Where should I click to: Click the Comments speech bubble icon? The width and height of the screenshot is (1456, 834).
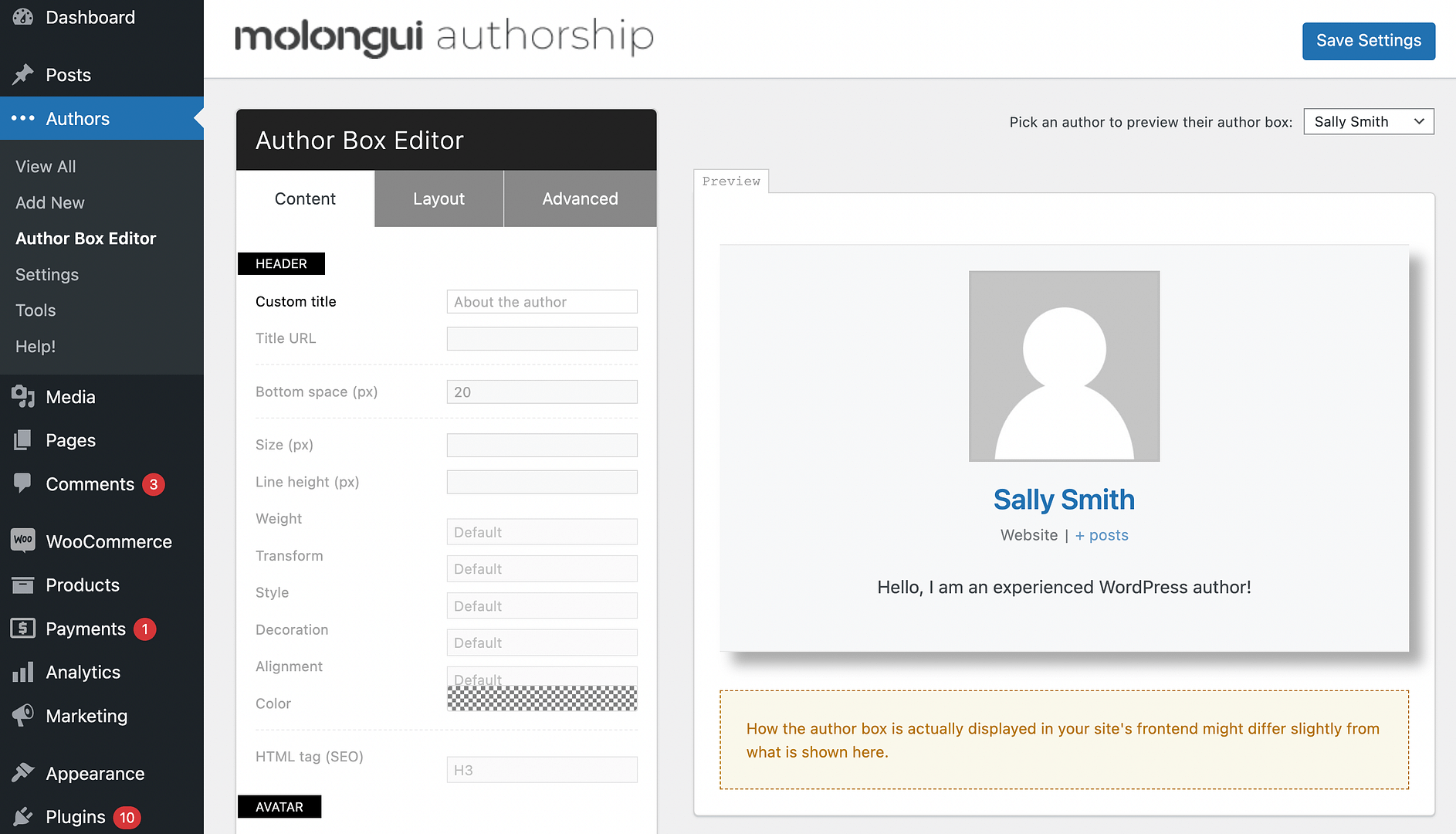pyautogui.click(x=23, y=483)
